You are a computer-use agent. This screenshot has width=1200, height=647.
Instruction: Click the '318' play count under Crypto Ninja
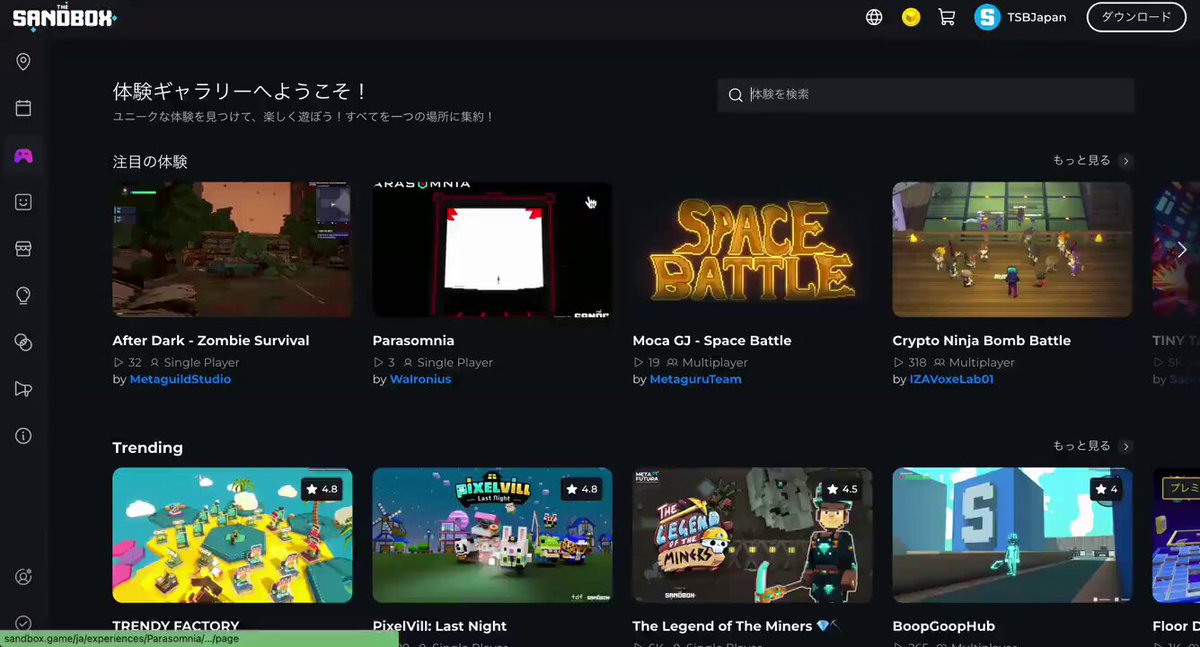pos(917,362)
